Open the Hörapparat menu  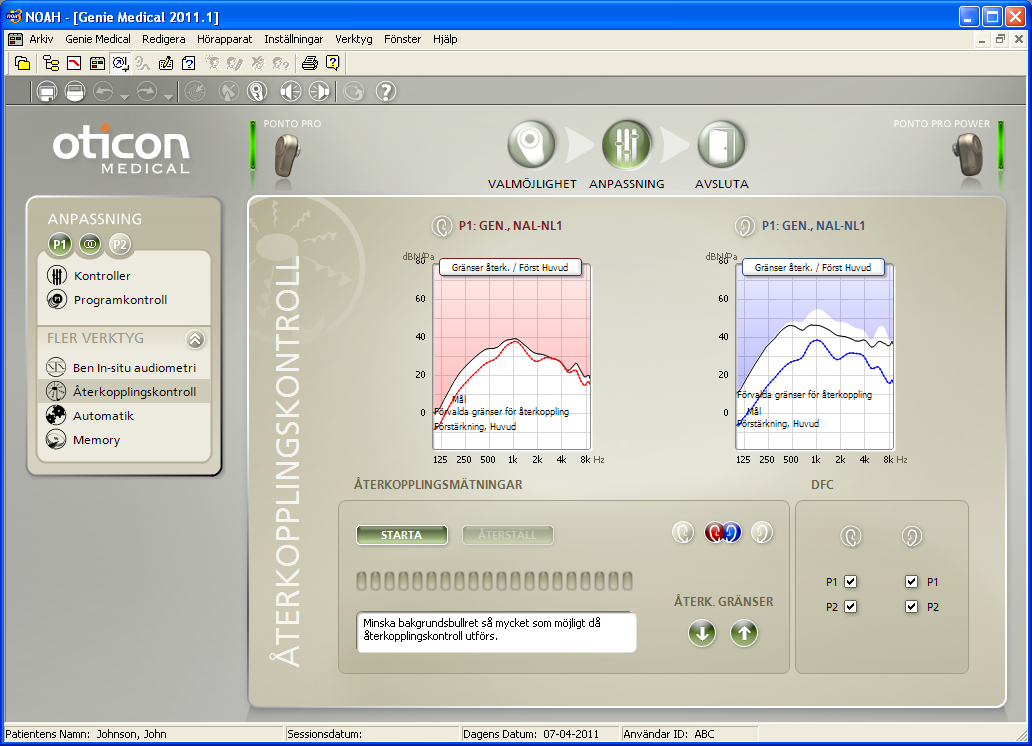(224, 40)
